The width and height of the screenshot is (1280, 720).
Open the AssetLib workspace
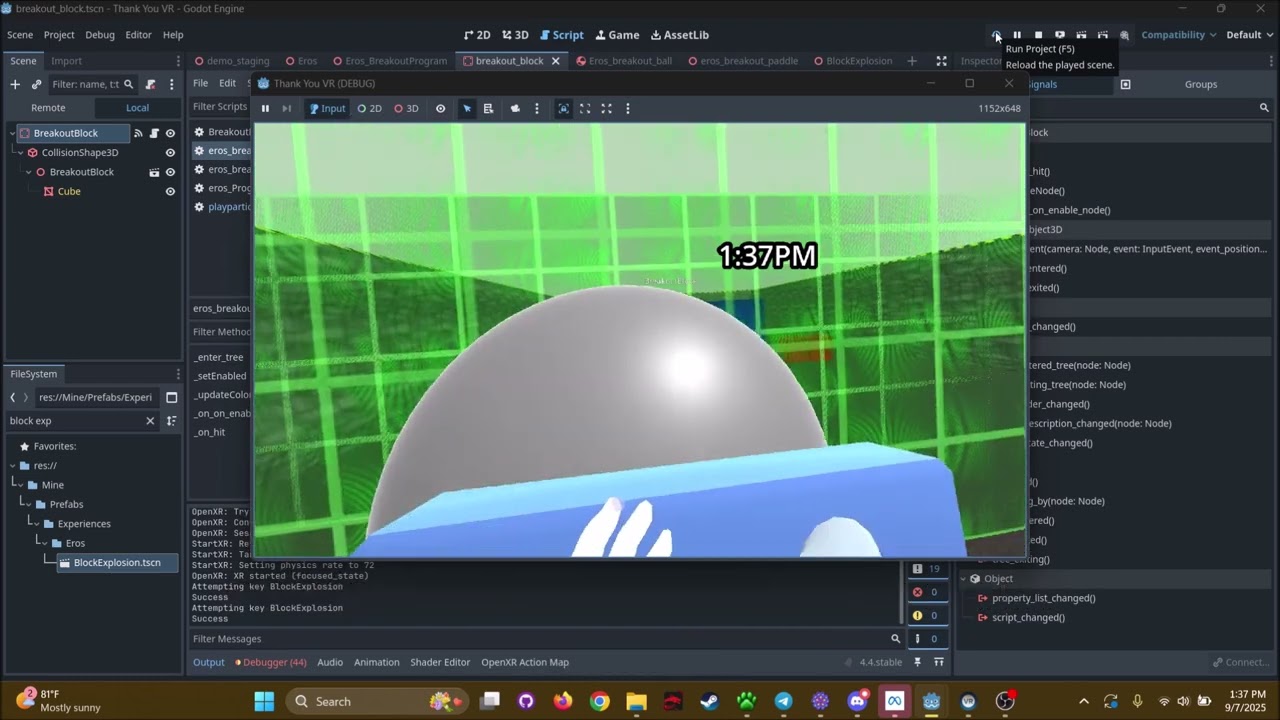[x=680, y=35]
